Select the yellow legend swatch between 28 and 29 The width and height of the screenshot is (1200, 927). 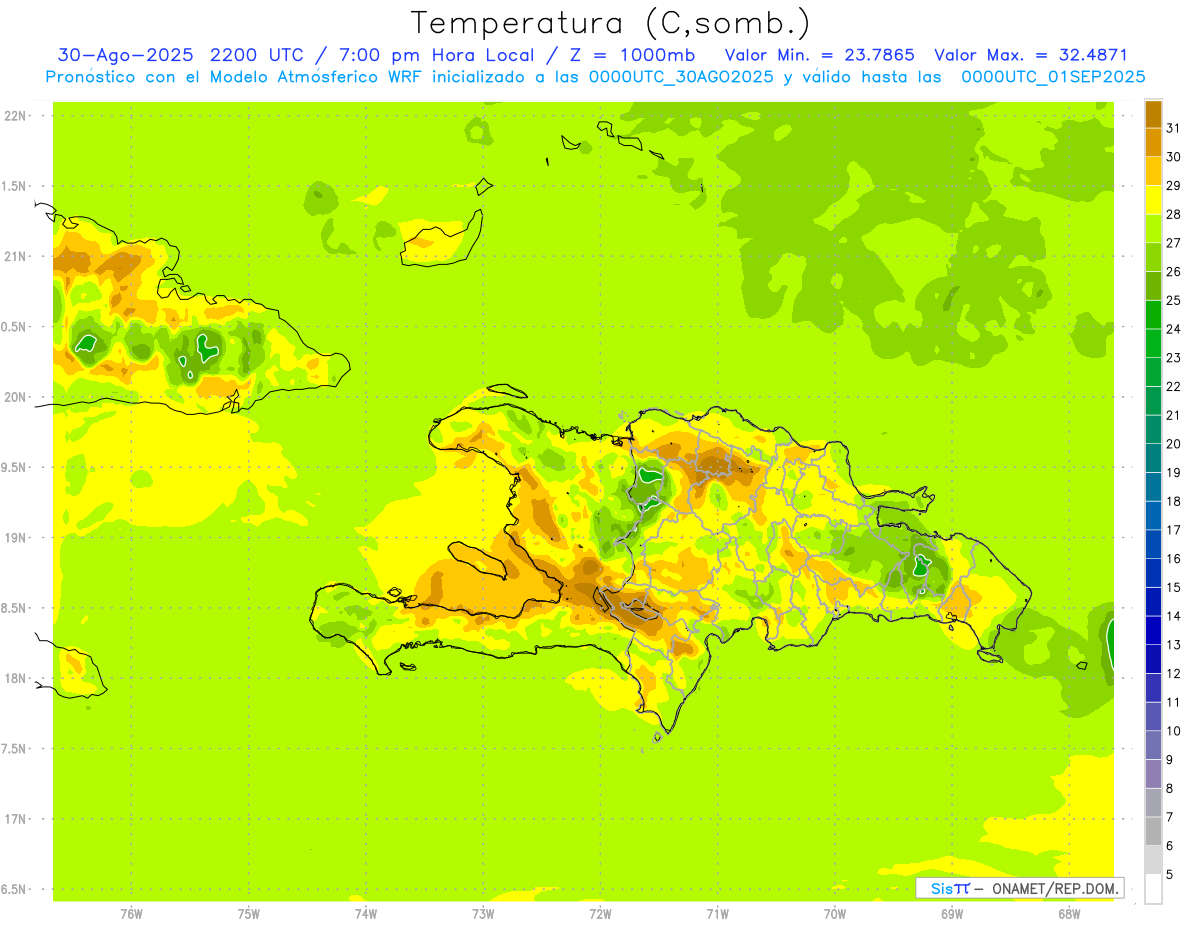pyautogui.click(x=1153, y=199)
